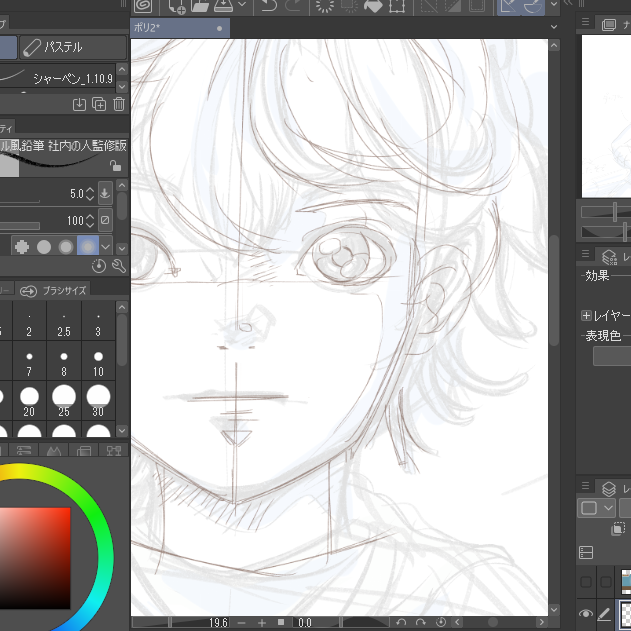Open Navigator panel hamburger menu
This screenshot has height=631, width=631.
pyautogui.click(x=586, y=22)
